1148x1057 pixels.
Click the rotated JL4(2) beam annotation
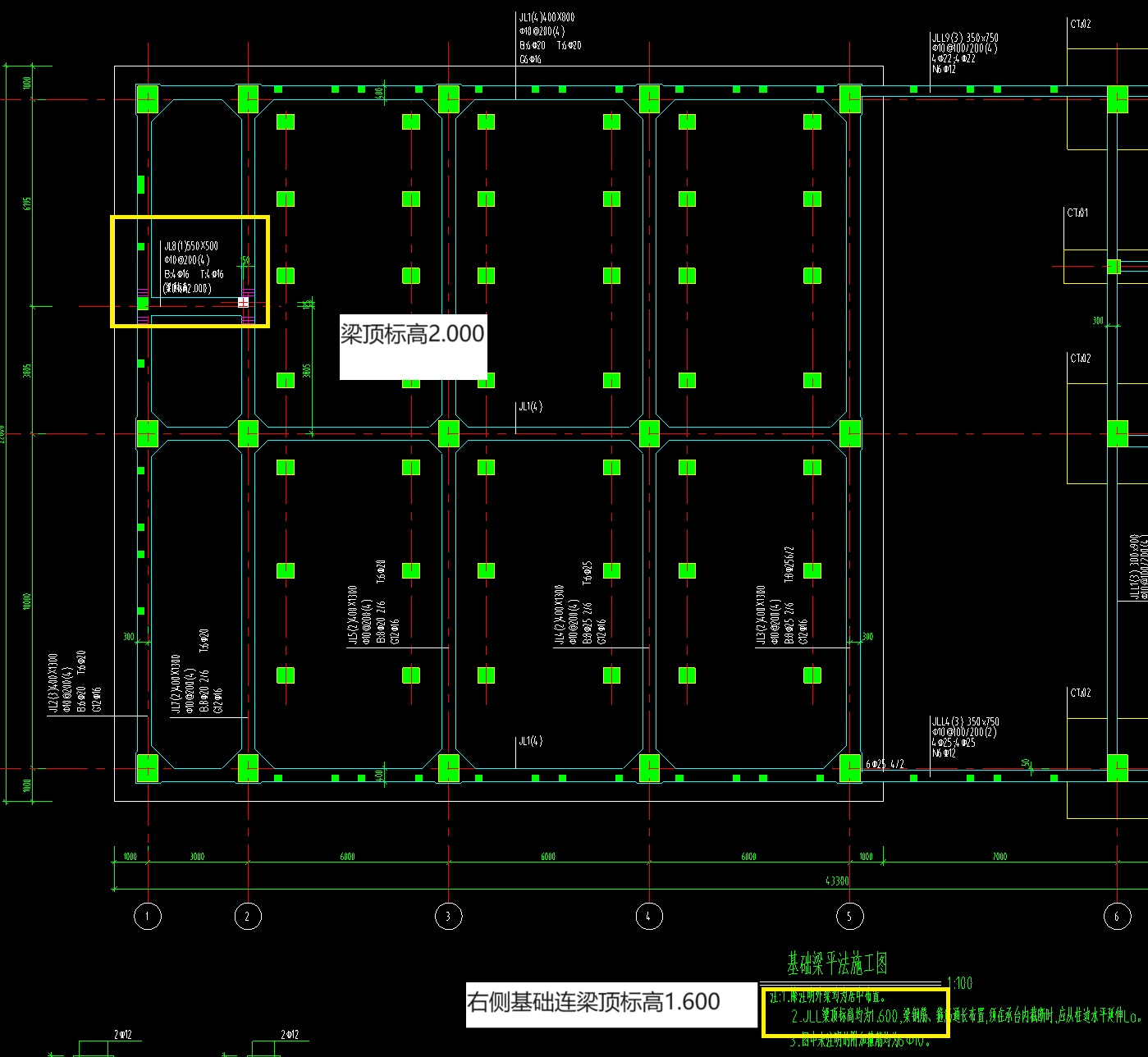(559, 616)
